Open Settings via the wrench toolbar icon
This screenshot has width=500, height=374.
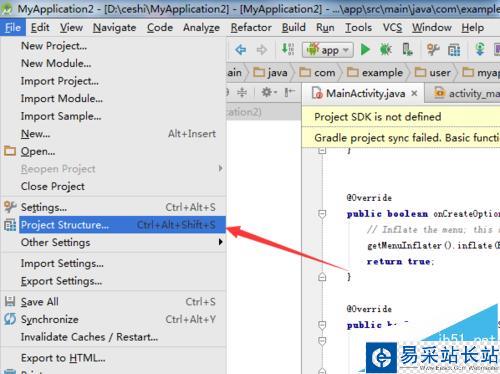coord(433,50)
